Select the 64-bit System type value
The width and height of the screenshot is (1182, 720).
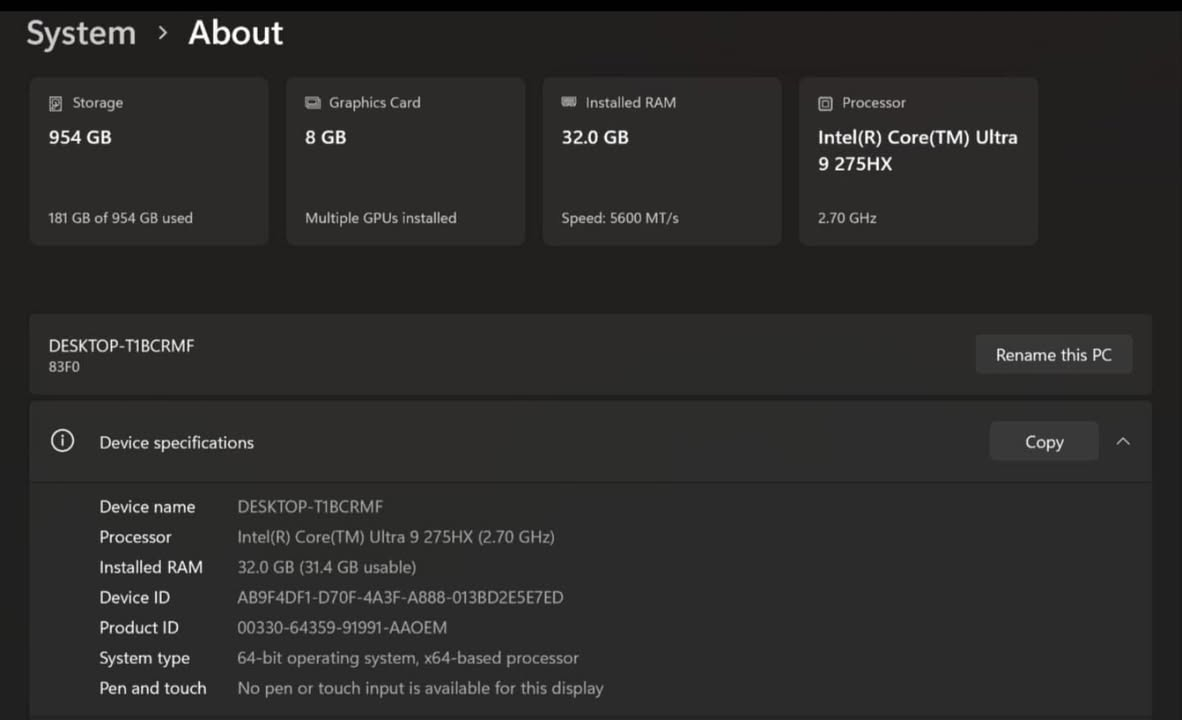point(408,658)
